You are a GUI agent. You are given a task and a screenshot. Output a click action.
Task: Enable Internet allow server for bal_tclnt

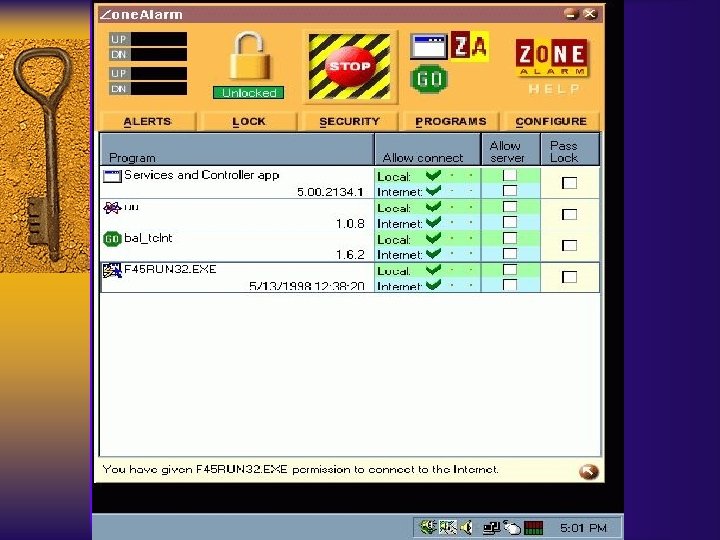tap(510, 253)
